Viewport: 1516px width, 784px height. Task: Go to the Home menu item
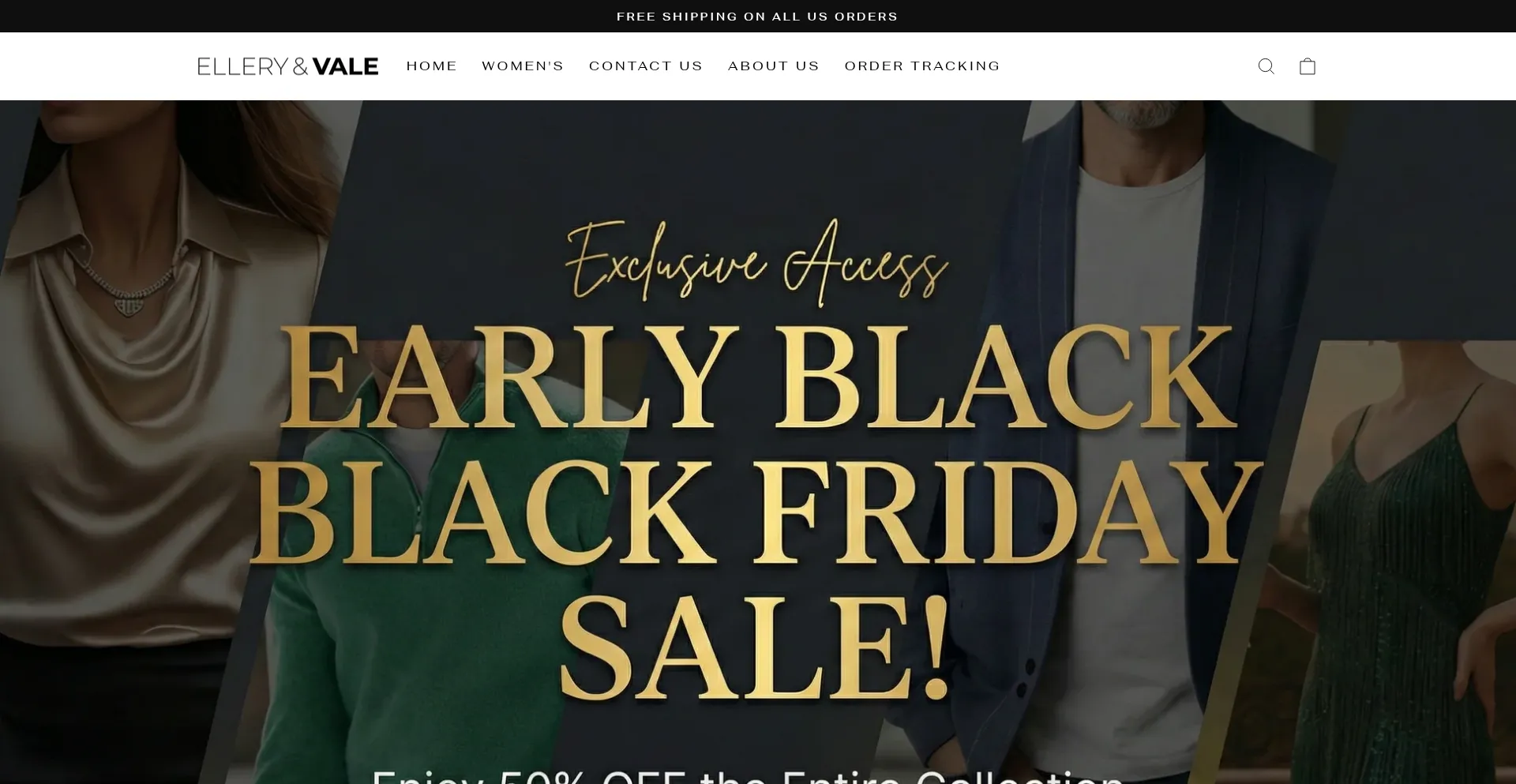(432, 66)
